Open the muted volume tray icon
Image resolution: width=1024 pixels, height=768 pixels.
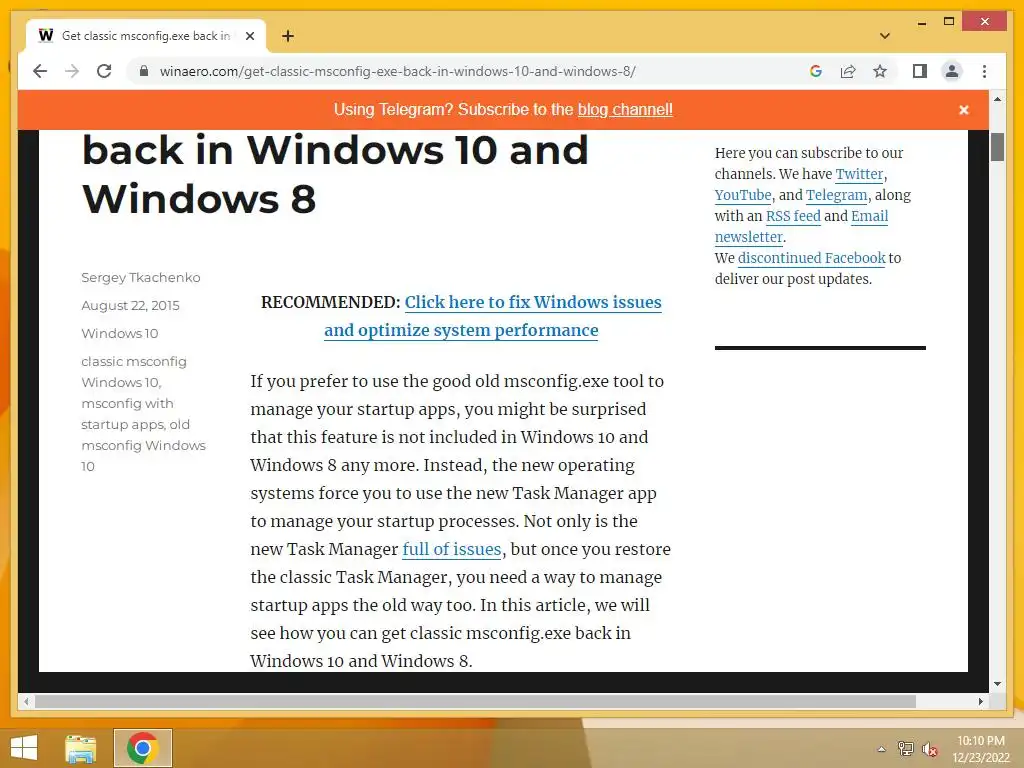tap(930, 749)
